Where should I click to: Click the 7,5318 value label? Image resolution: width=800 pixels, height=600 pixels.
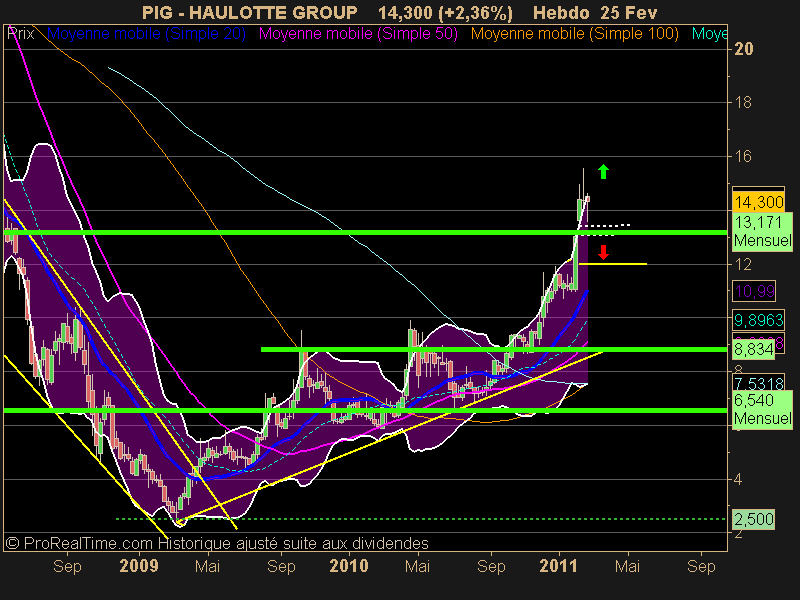pos(758,383)
